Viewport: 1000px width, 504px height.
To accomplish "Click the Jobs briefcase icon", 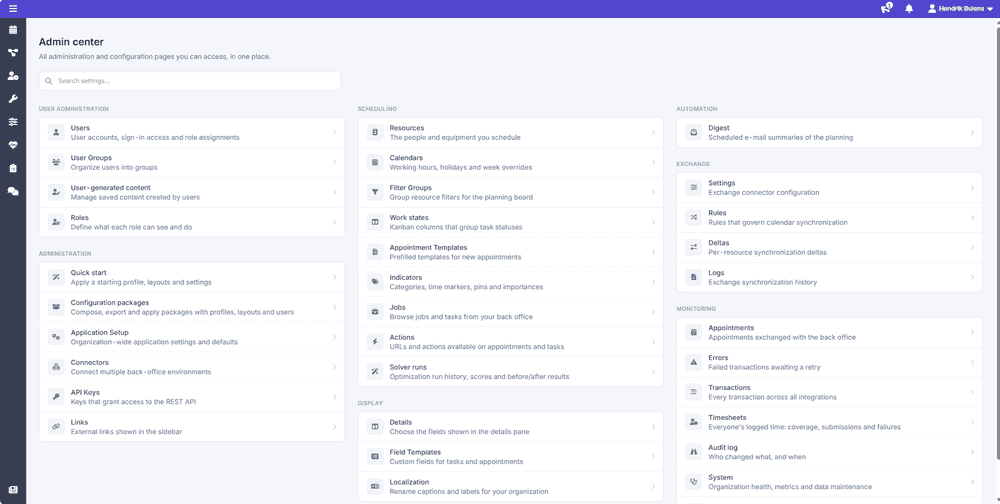I will [x=375, y=312].
